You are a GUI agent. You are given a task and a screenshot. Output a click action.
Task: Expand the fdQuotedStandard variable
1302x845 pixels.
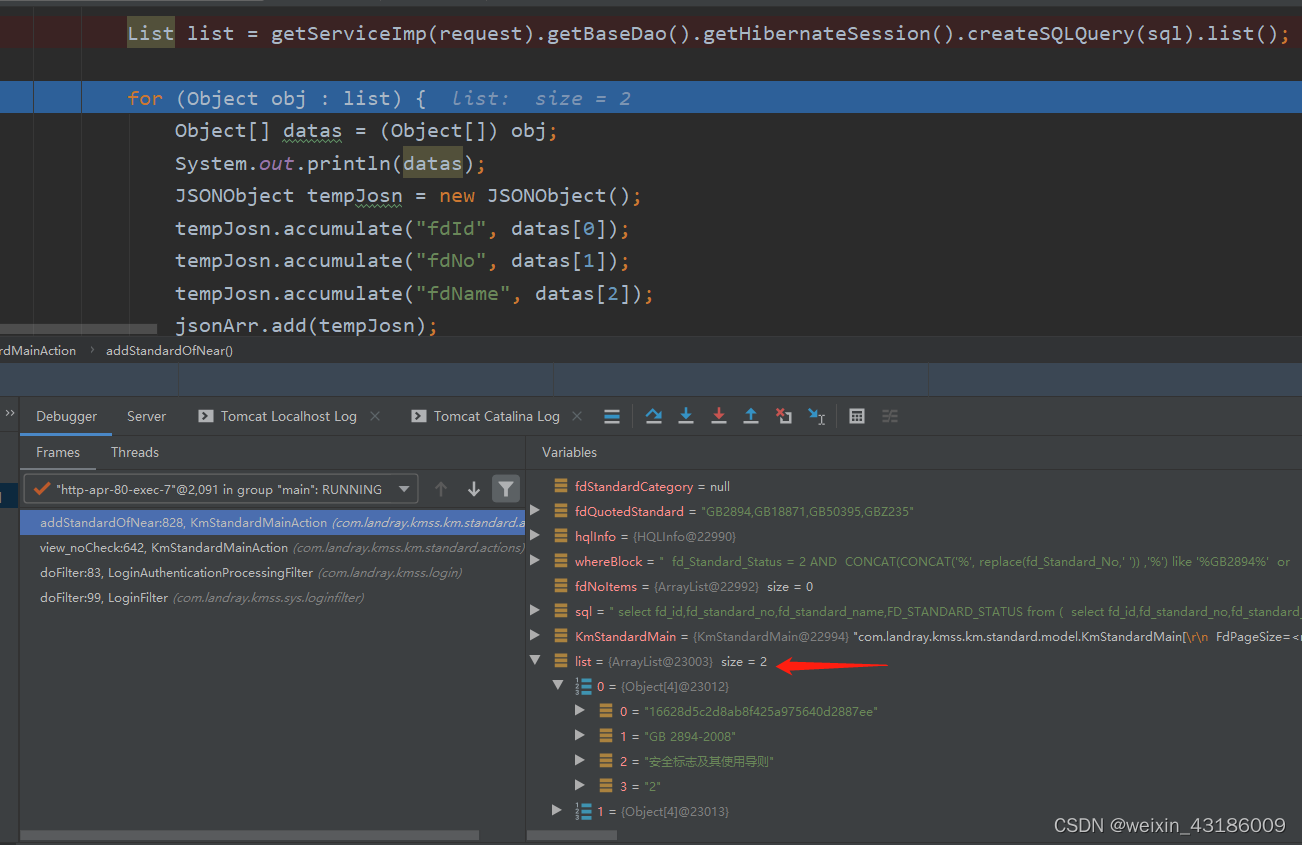536,510
